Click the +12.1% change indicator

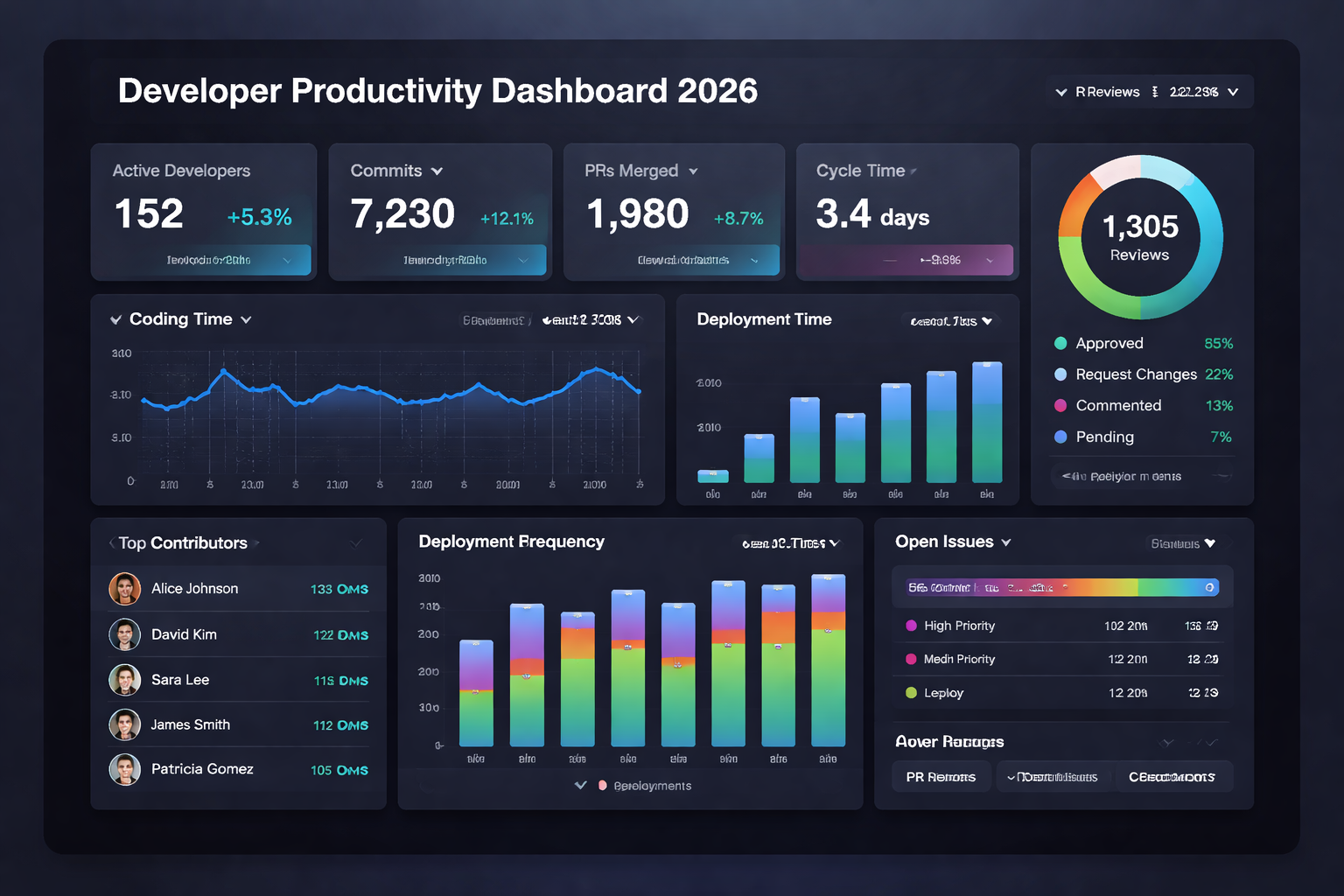coord(507,219)
